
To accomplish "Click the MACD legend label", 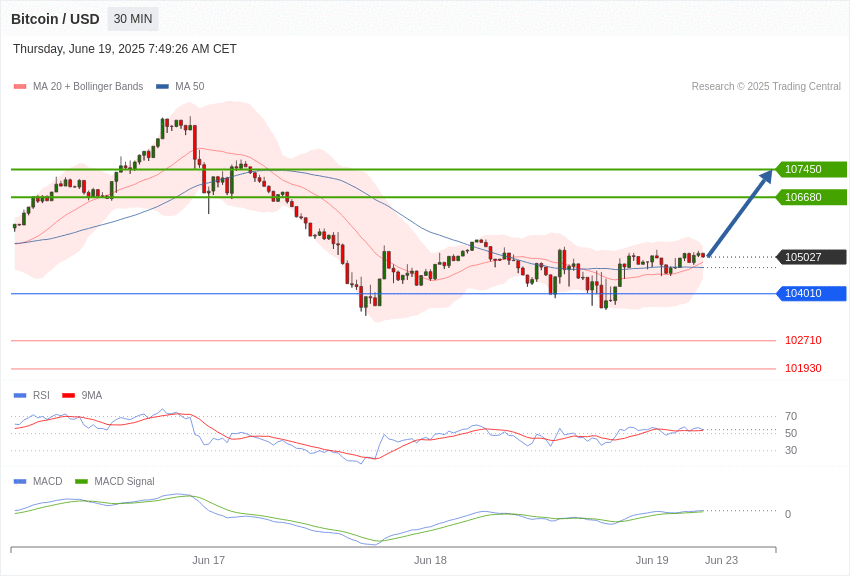I will [x=48, y=481].
